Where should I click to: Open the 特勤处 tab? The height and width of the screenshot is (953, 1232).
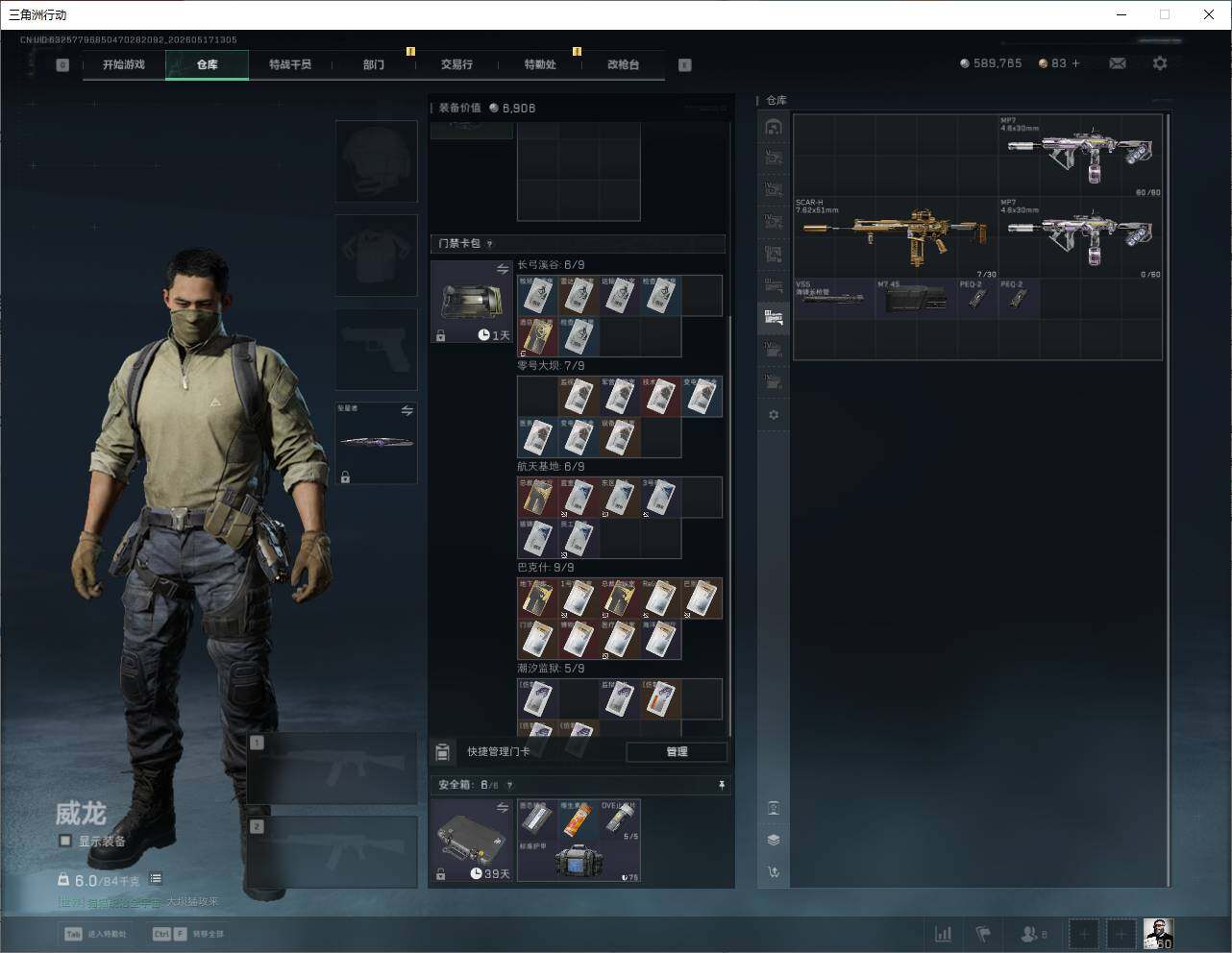[x=540, y=64]
